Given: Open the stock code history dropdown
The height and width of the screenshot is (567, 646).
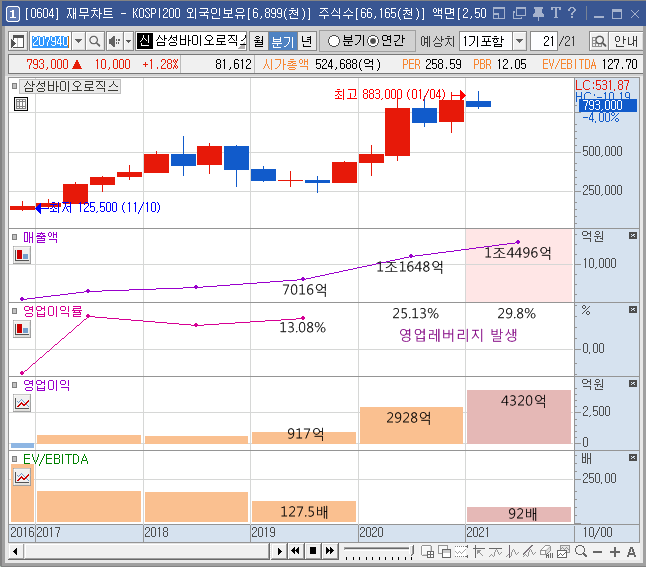Looking at the screenshot, I should (78, 41).
